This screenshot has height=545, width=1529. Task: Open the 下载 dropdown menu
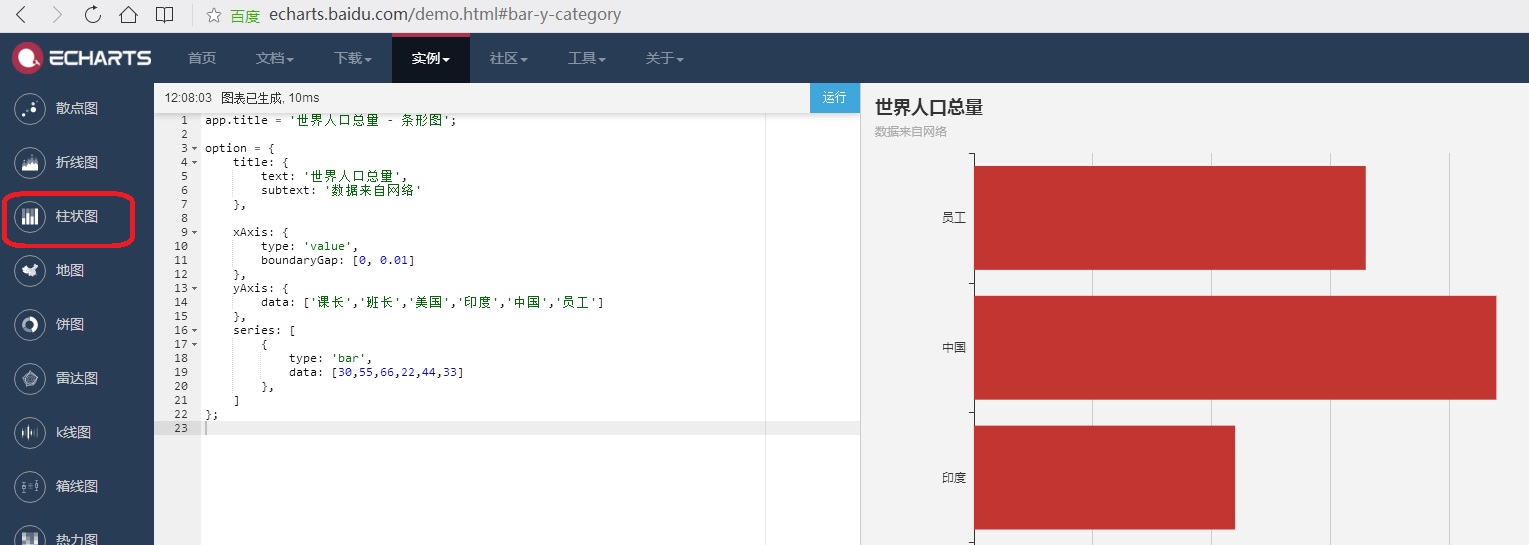pyautogui.click(x=353, y=58)
